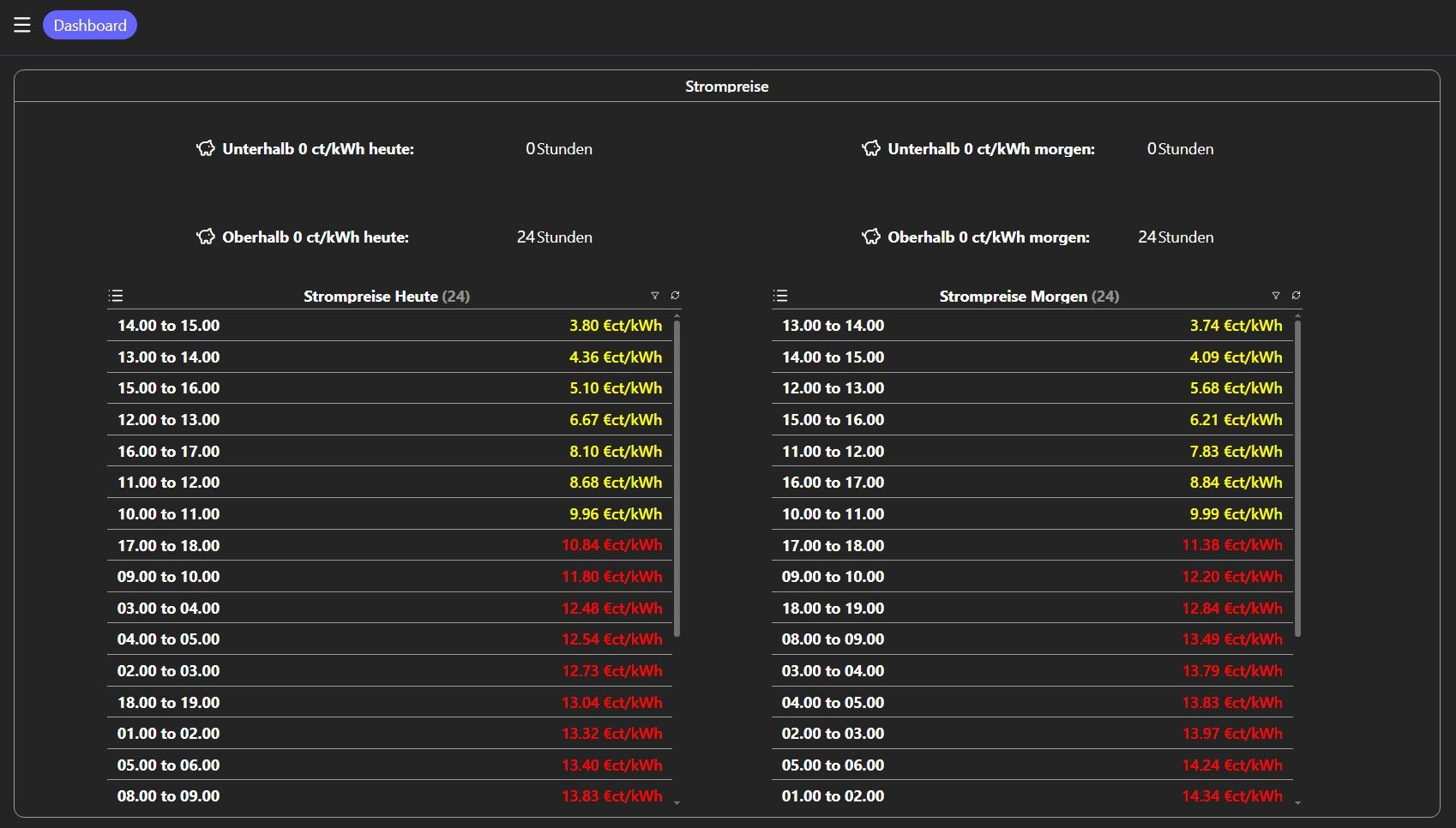Click refresh icon in Strompreise Heute header
1456x828 pixels.
coord(675,296)
